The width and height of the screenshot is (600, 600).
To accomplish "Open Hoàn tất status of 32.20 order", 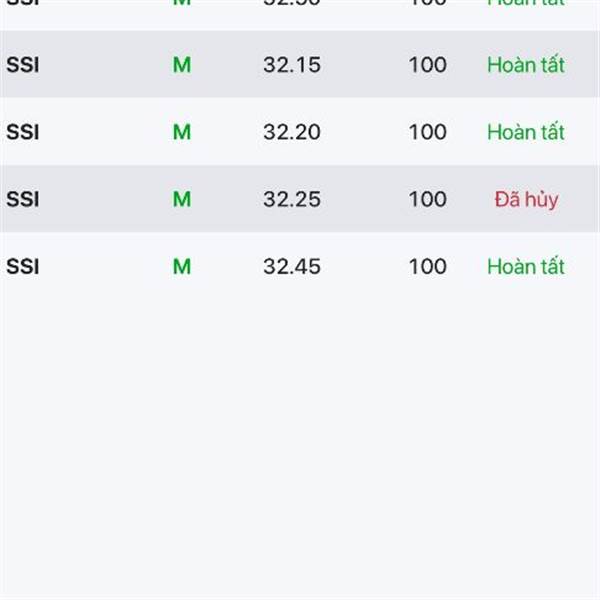I will point(526,132).
